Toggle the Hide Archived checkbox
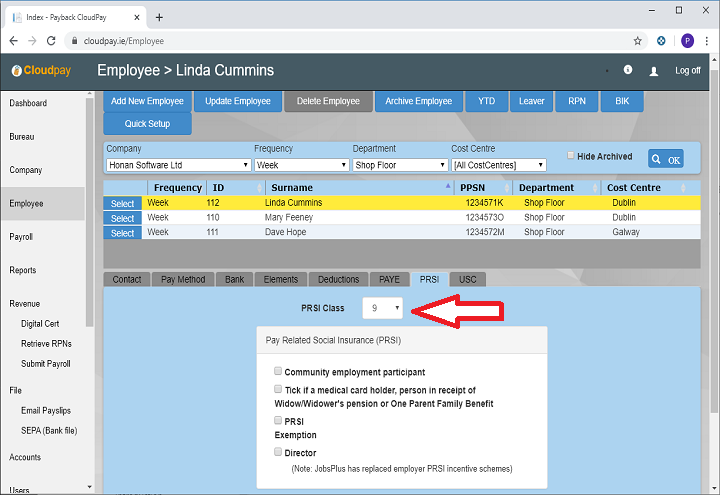 (x=571, y=156)
